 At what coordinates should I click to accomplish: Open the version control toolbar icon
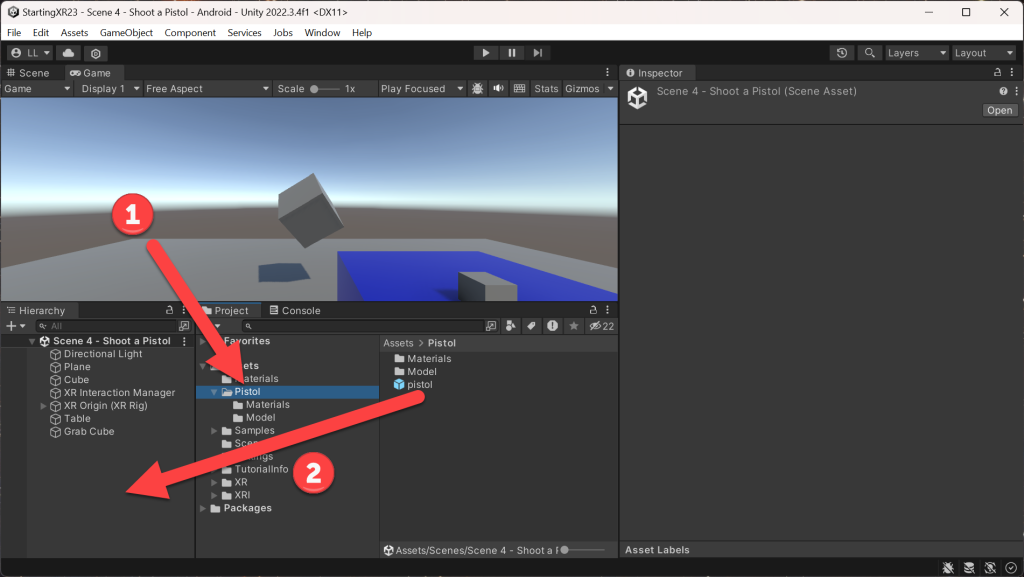[x=96, y=53]
